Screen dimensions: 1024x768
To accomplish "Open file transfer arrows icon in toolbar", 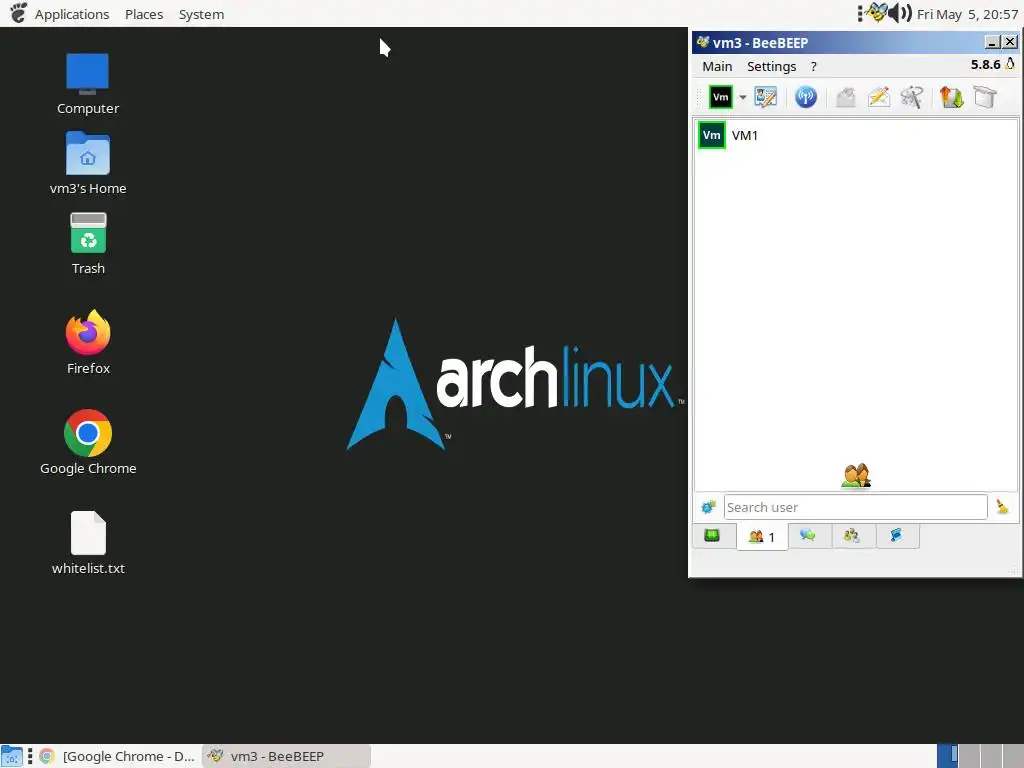I will click(952, 97).
